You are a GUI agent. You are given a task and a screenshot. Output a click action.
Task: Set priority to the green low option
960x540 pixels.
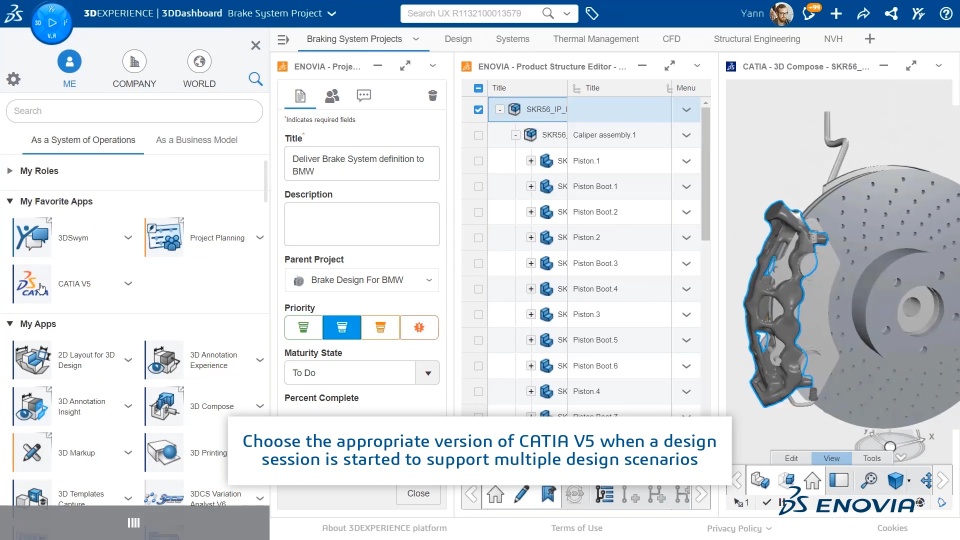[x=303, y=328]
